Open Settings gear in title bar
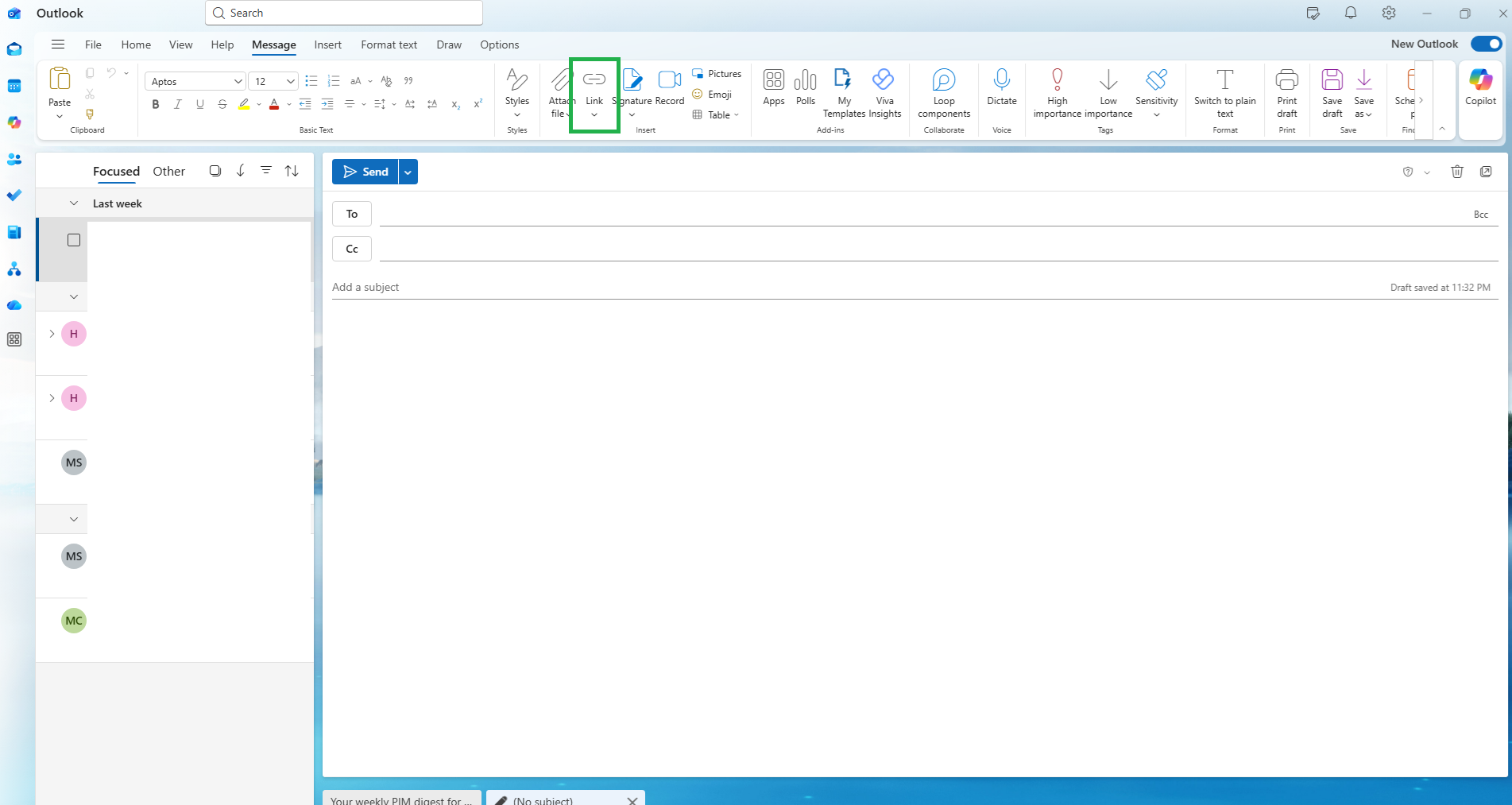Screen dimensions: 1512x805 pyautogui.click(x=1389, y=13)
